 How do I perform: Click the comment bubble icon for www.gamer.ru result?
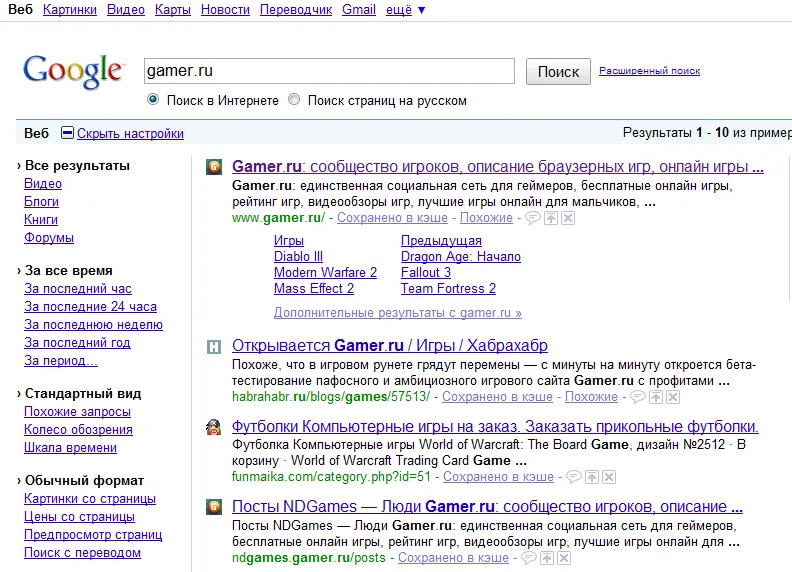533,218
